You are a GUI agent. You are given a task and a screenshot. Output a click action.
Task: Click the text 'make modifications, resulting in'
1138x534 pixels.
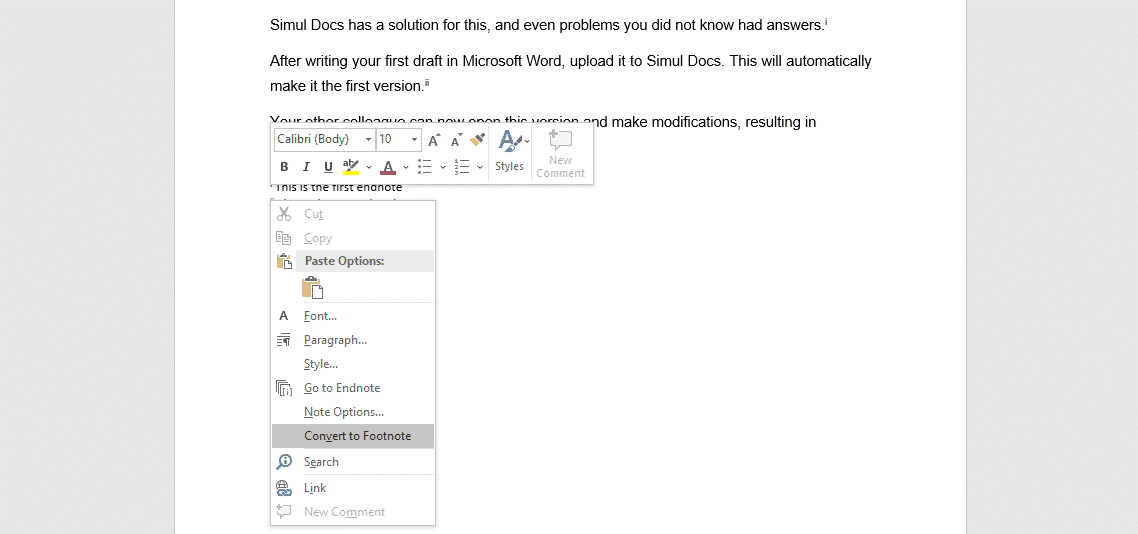(x=713, y=122)
